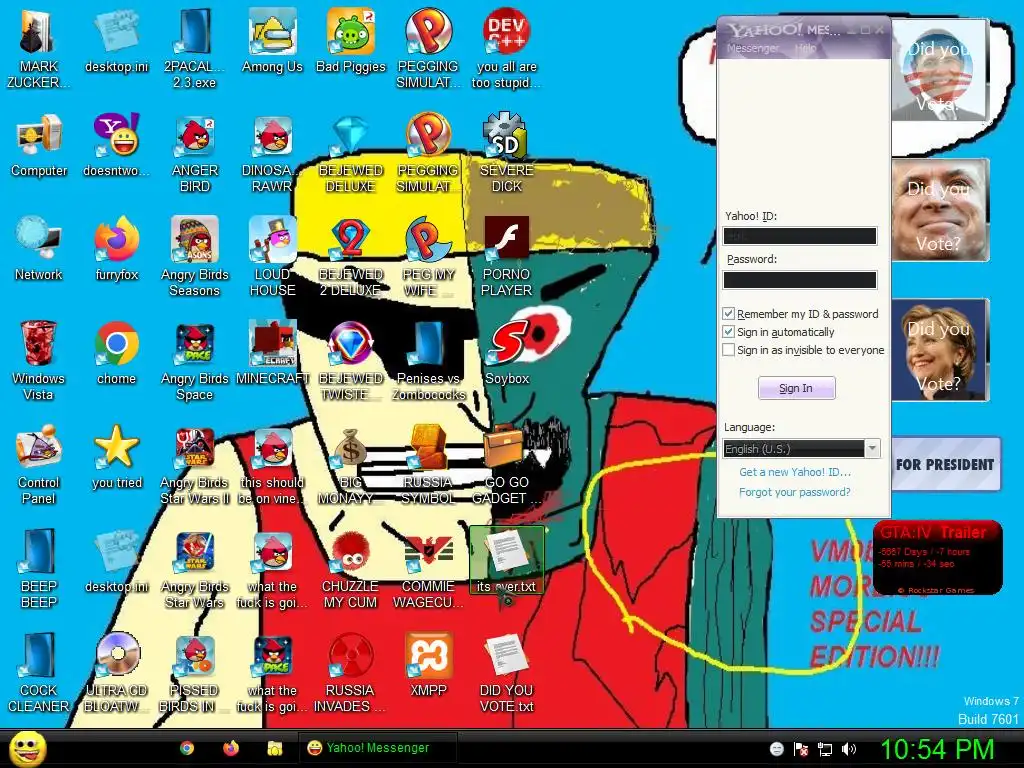Uncheck 'Sign in automatically'
The image size is (1024, 768).
729,332
